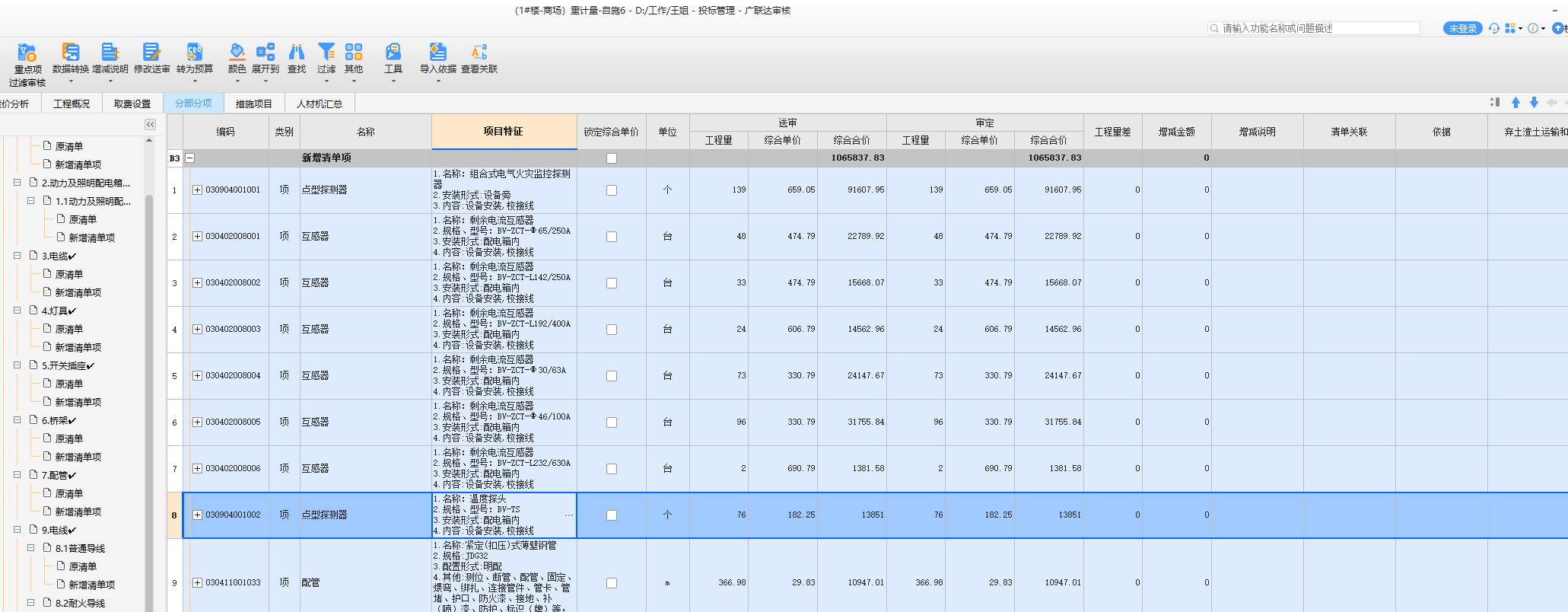Click the row height adjust icon

coord(1495,103)
